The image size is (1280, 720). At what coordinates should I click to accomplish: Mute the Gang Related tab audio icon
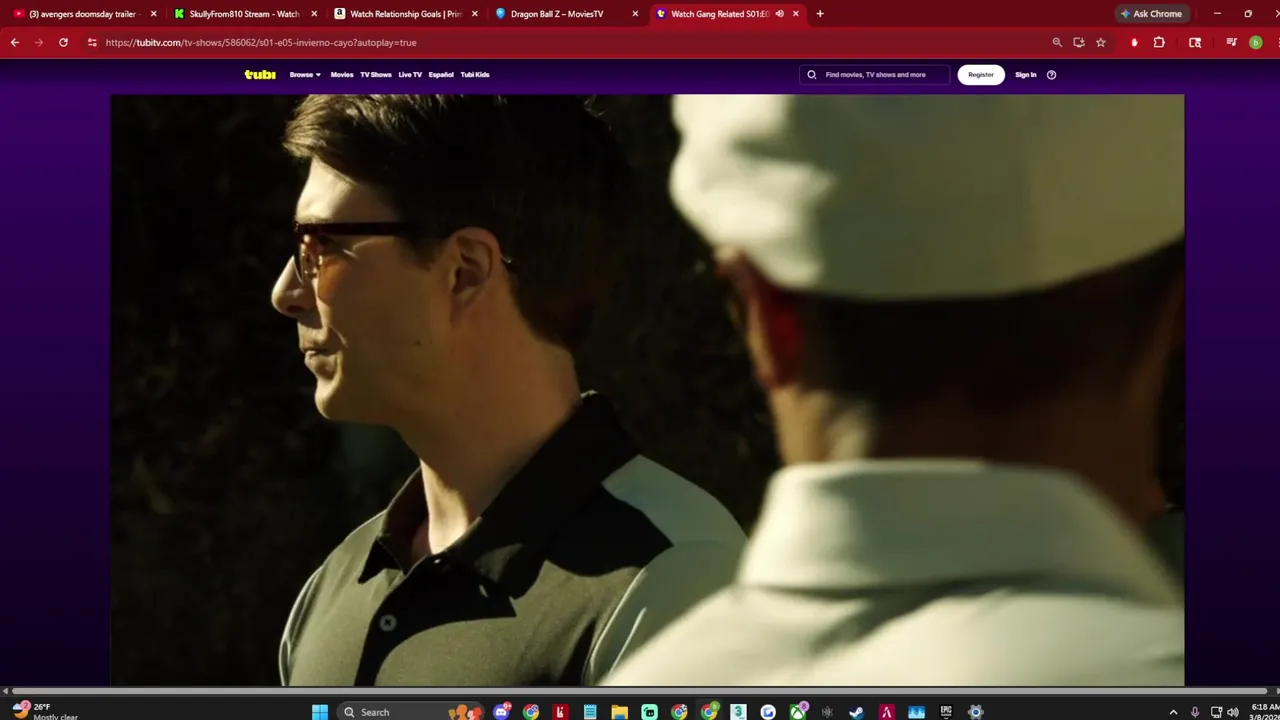point(780,14)
